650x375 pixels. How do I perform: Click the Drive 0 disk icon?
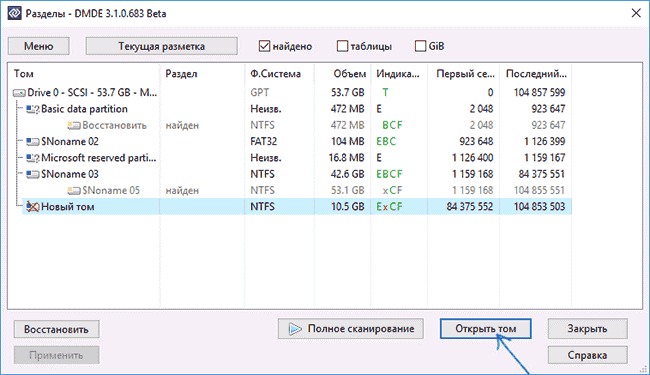(x=19, y=93)
